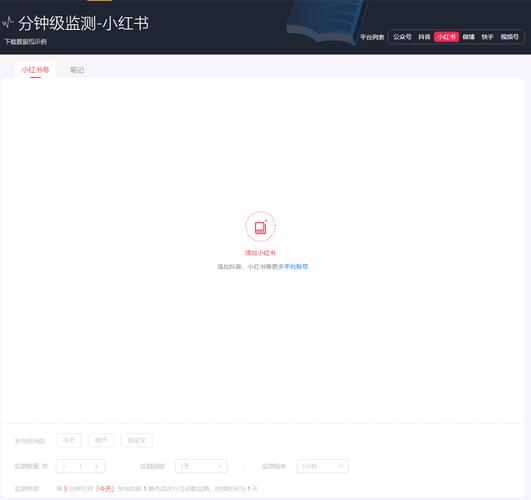Increase 监测数量 with the plus button
Screen dimensions: 531x500
point(97,466)
